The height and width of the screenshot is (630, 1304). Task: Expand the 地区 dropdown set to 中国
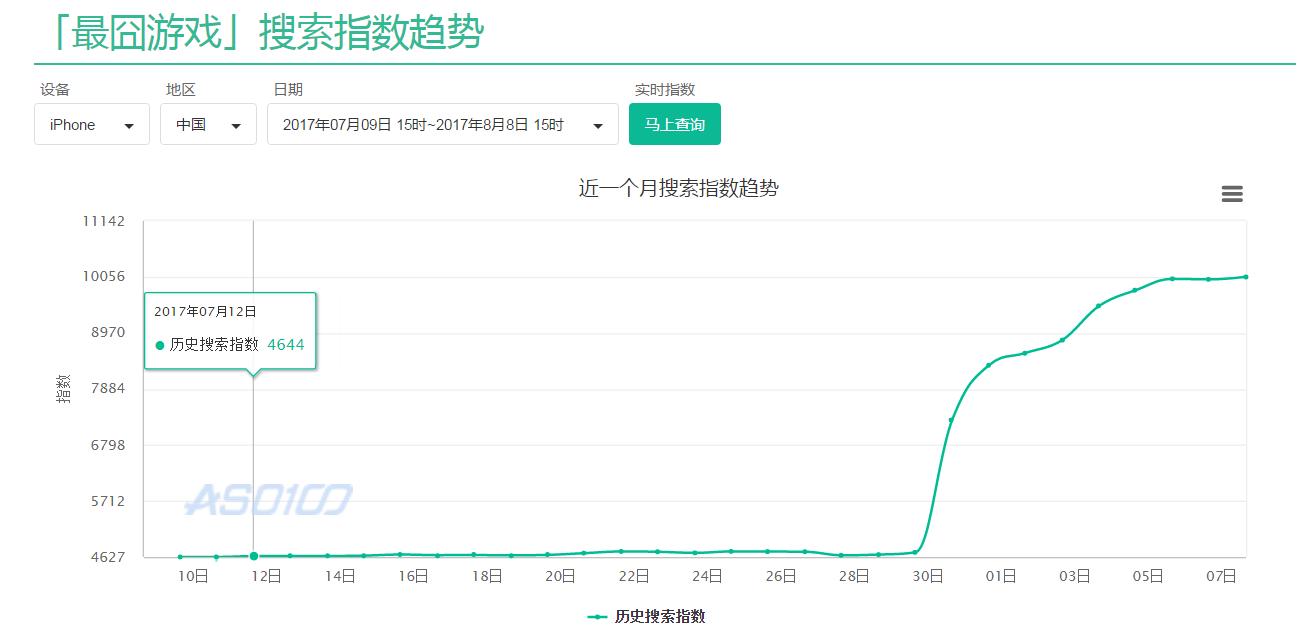click(x=208, y=125)
